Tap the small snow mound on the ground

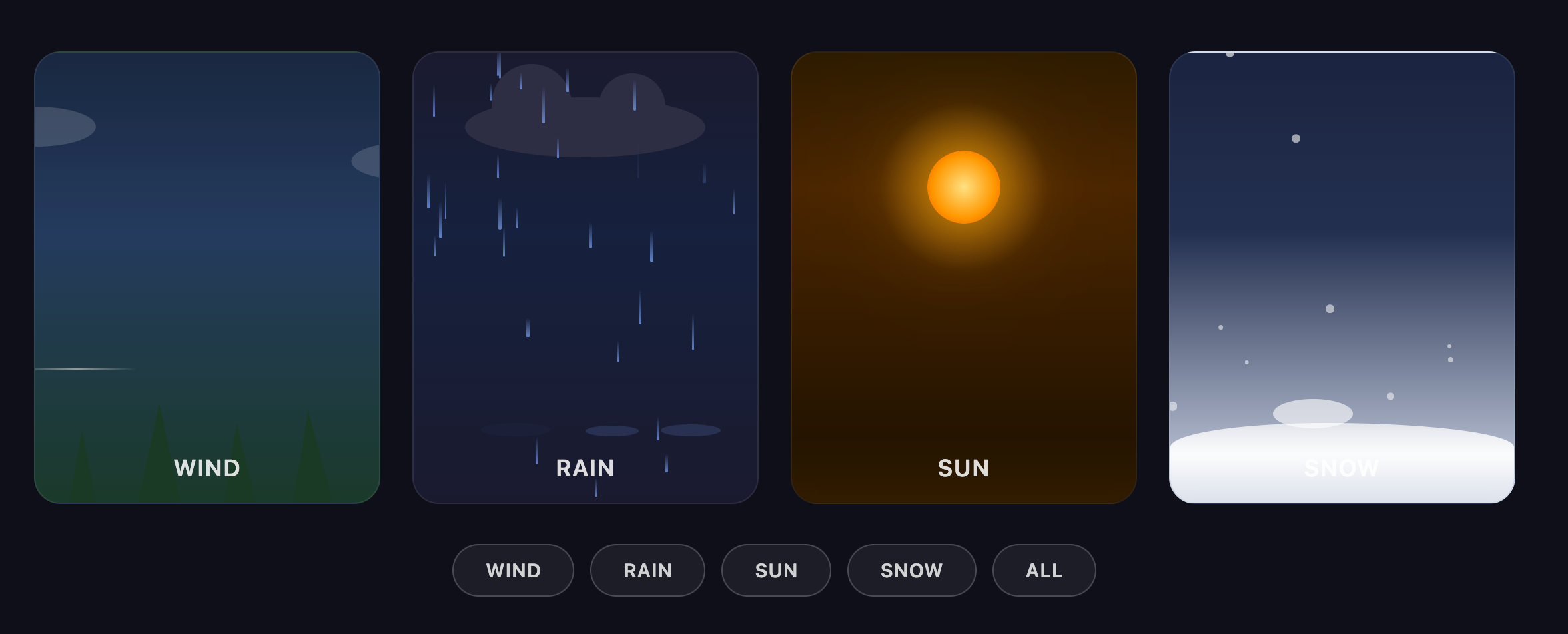(1312, 413)
